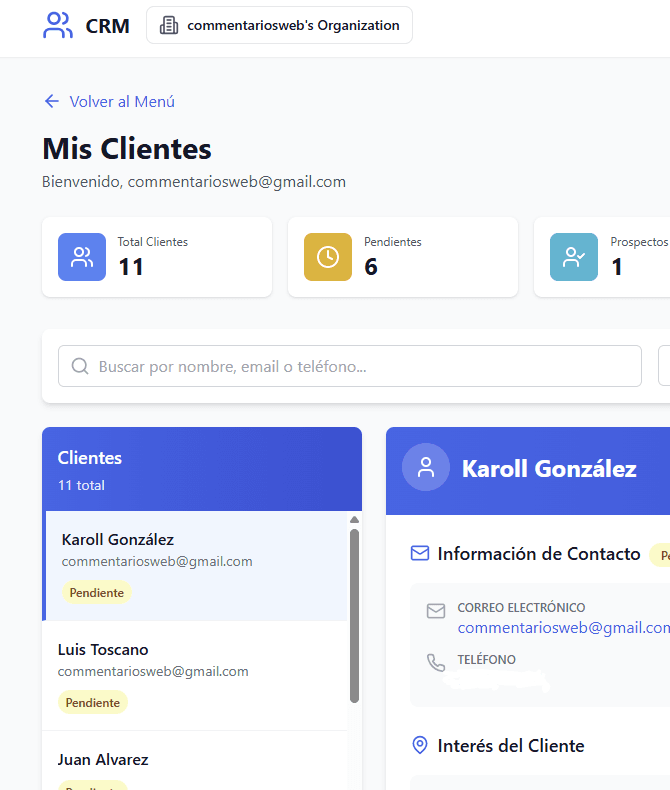Click Karoll González profile avatar icon
Image resolution: width=670 pixels, height=790 pixels.
pyautogui.click(x=426, y=467)
